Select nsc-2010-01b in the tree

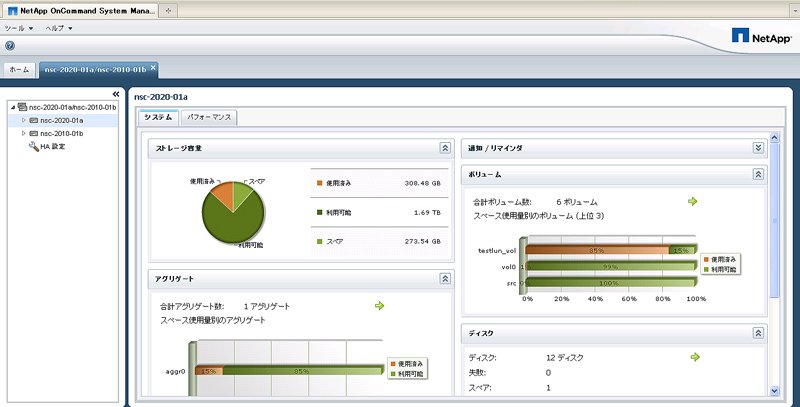[x=62, y=134]
